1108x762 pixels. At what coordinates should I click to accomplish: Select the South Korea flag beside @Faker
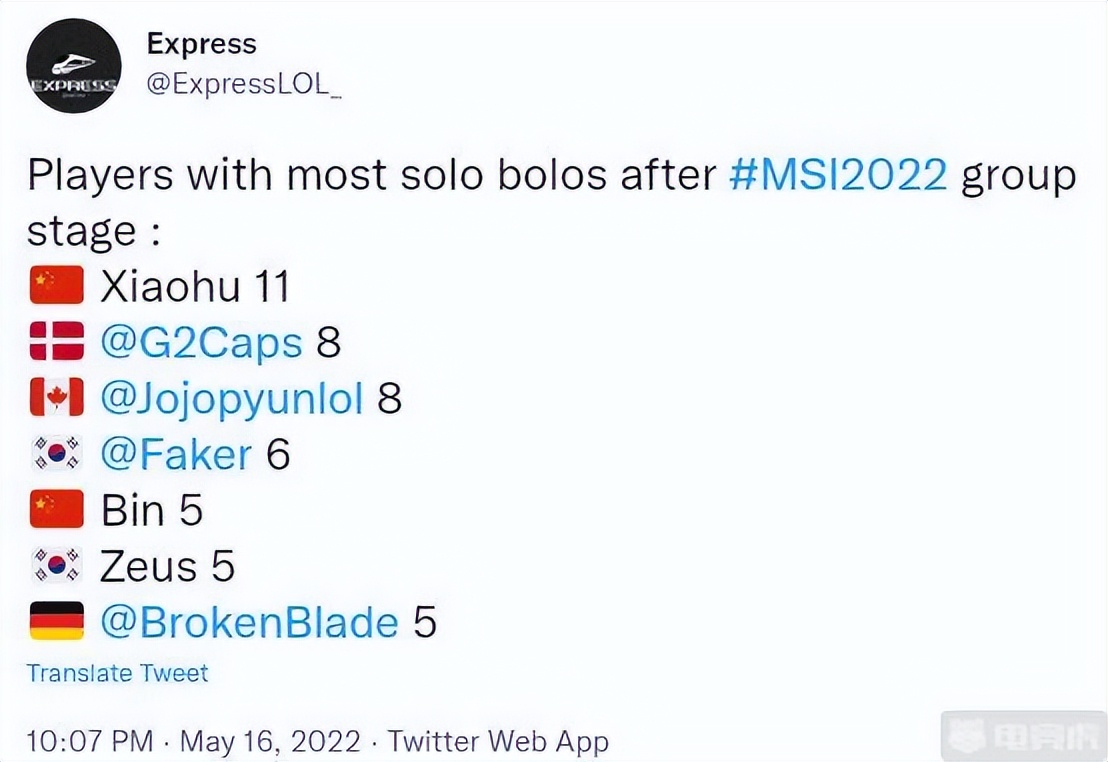coord(56,455)
